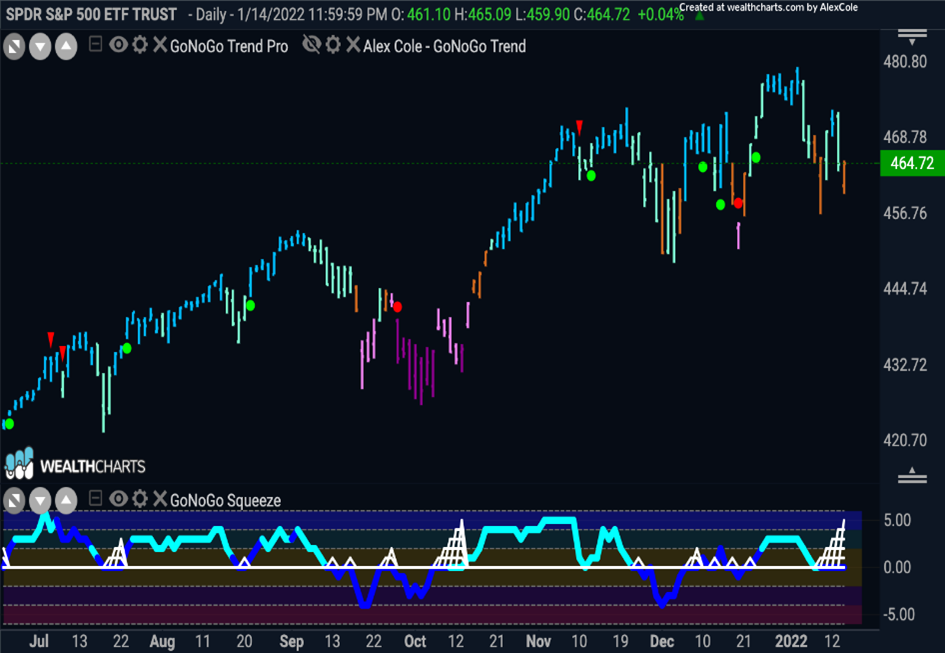Remove the GoNoGo Trend Pro indicator
The image size is (945, 653).
160,44
